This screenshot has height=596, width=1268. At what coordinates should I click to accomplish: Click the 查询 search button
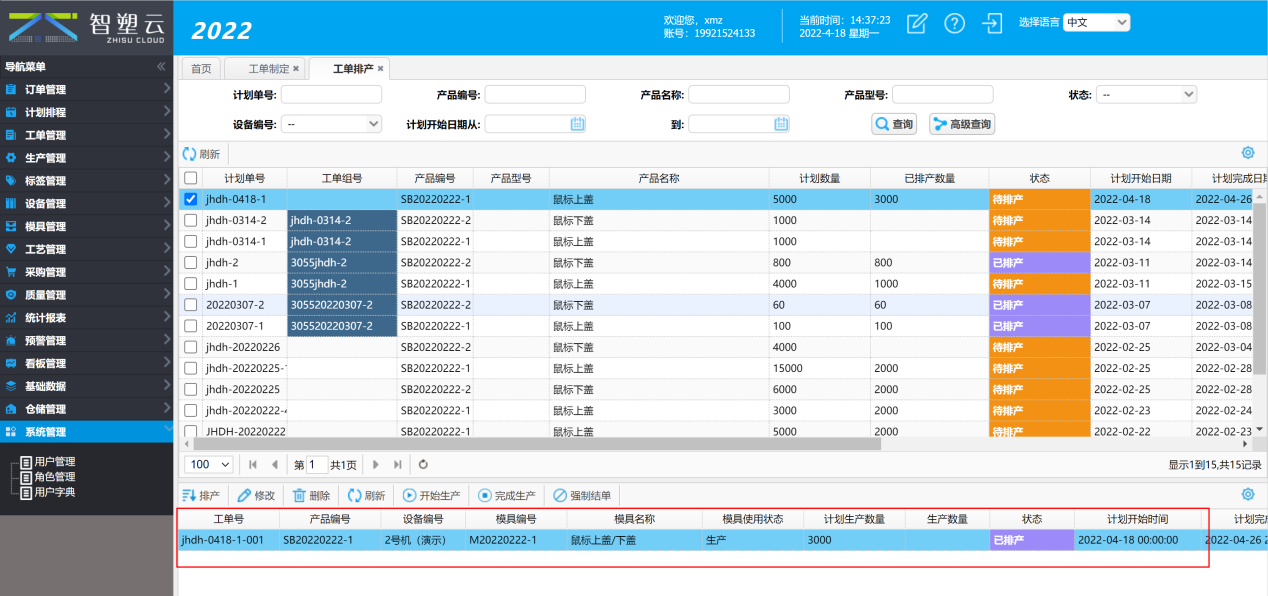tap(894, 124)
